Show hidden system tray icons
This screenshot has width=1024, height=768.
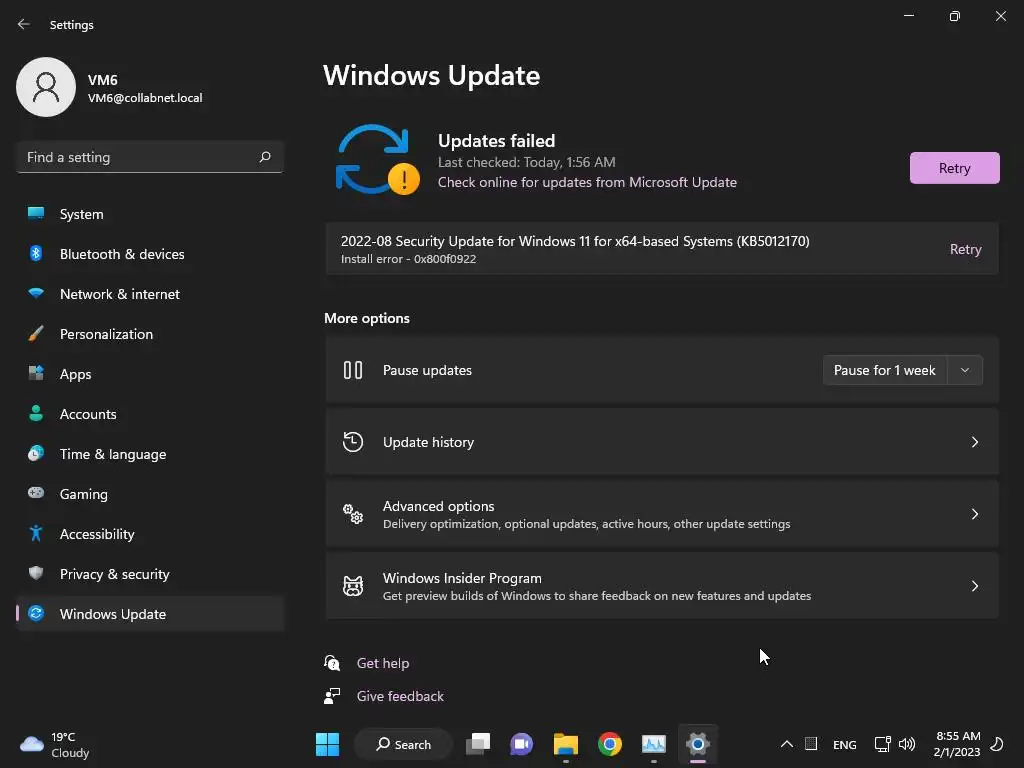point(787,744)
